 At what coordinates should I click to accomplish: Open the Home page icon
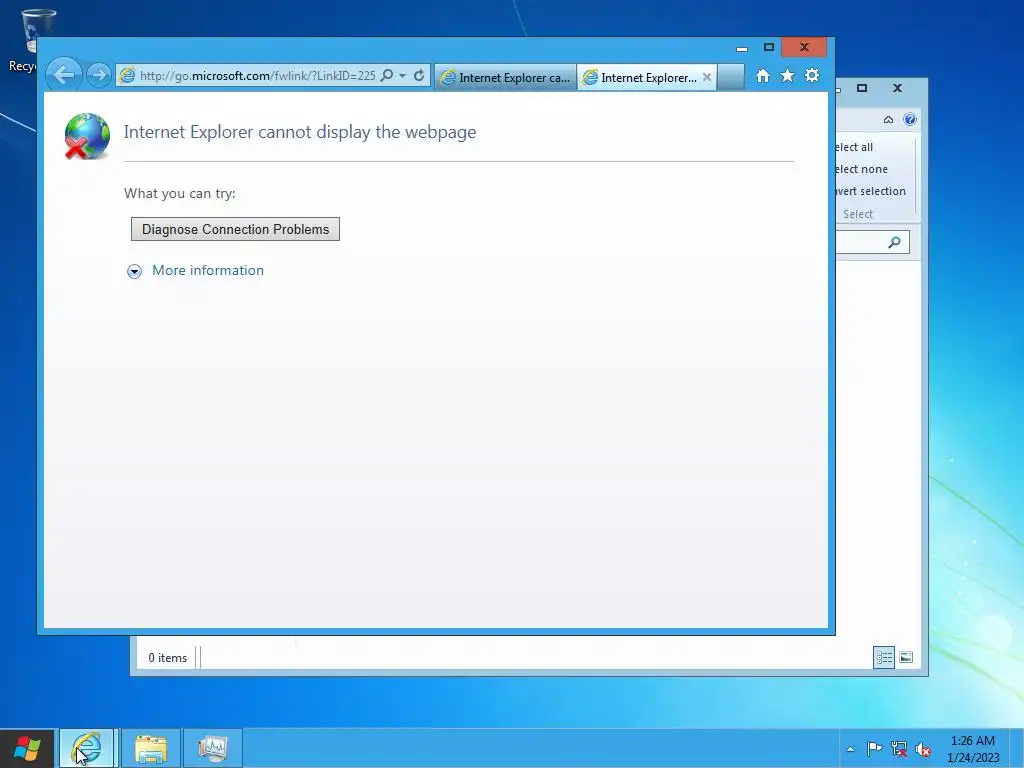(762, 76)
